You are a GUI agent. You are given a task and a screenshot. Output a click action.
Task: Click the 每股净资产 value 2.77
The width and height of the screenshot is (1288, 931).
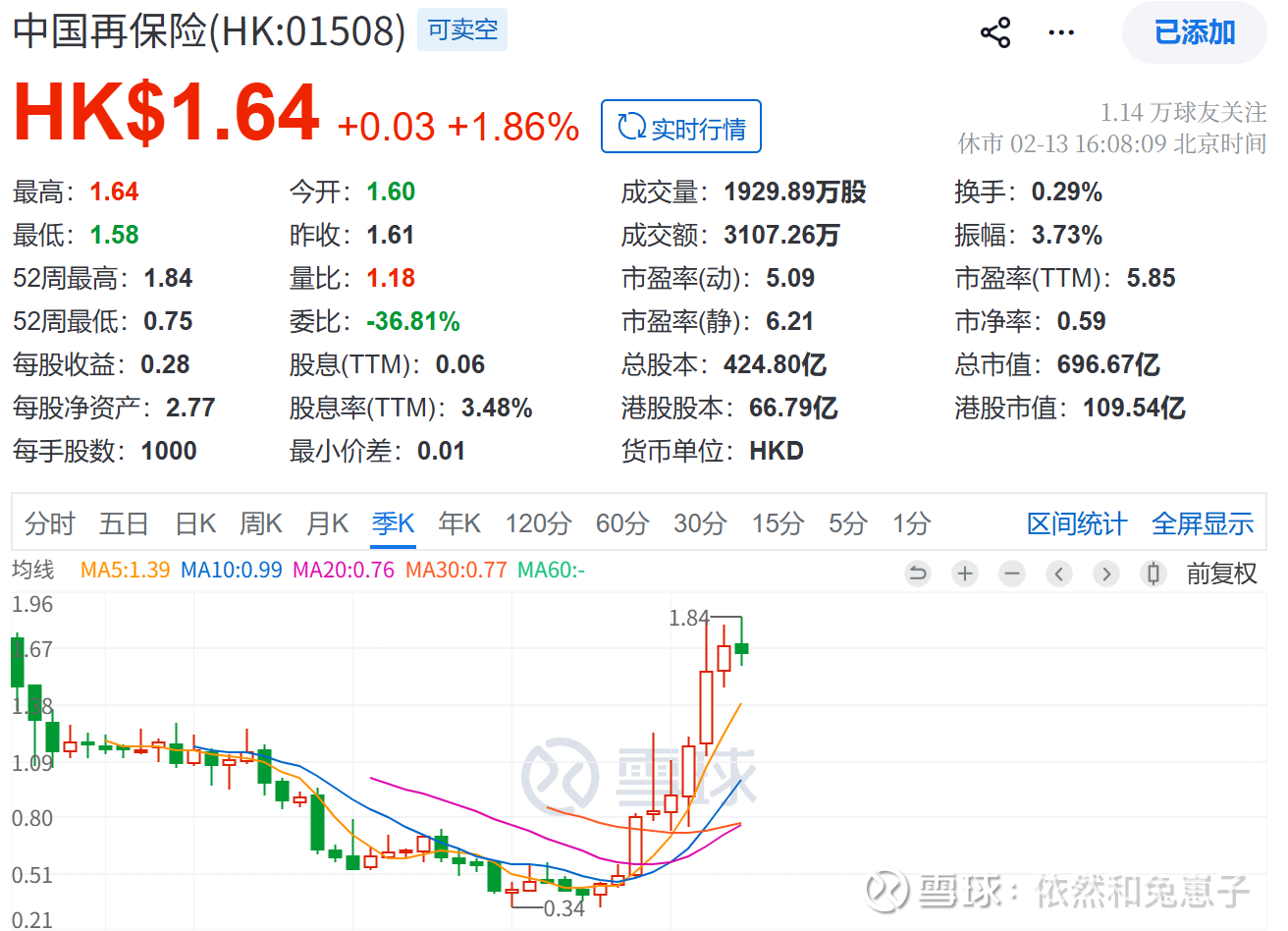pyautogui.click(x=190, y=408)
